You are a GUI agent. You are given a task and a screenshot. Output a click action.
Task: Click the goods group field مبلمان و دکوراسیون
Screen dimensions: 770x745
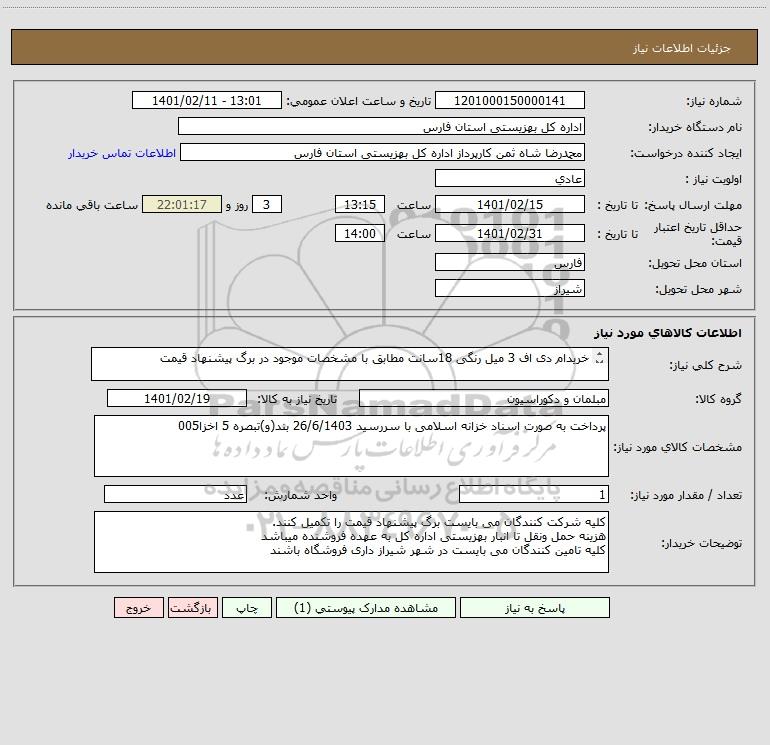(484, 399)
